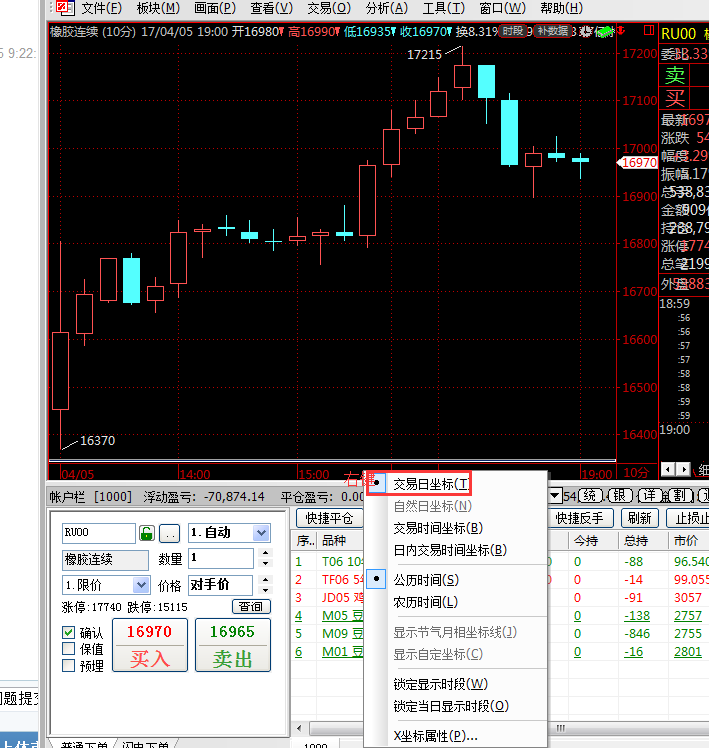Open the 文件(F) menu
The image size is (709, 748).
click(x=102, y=8)
